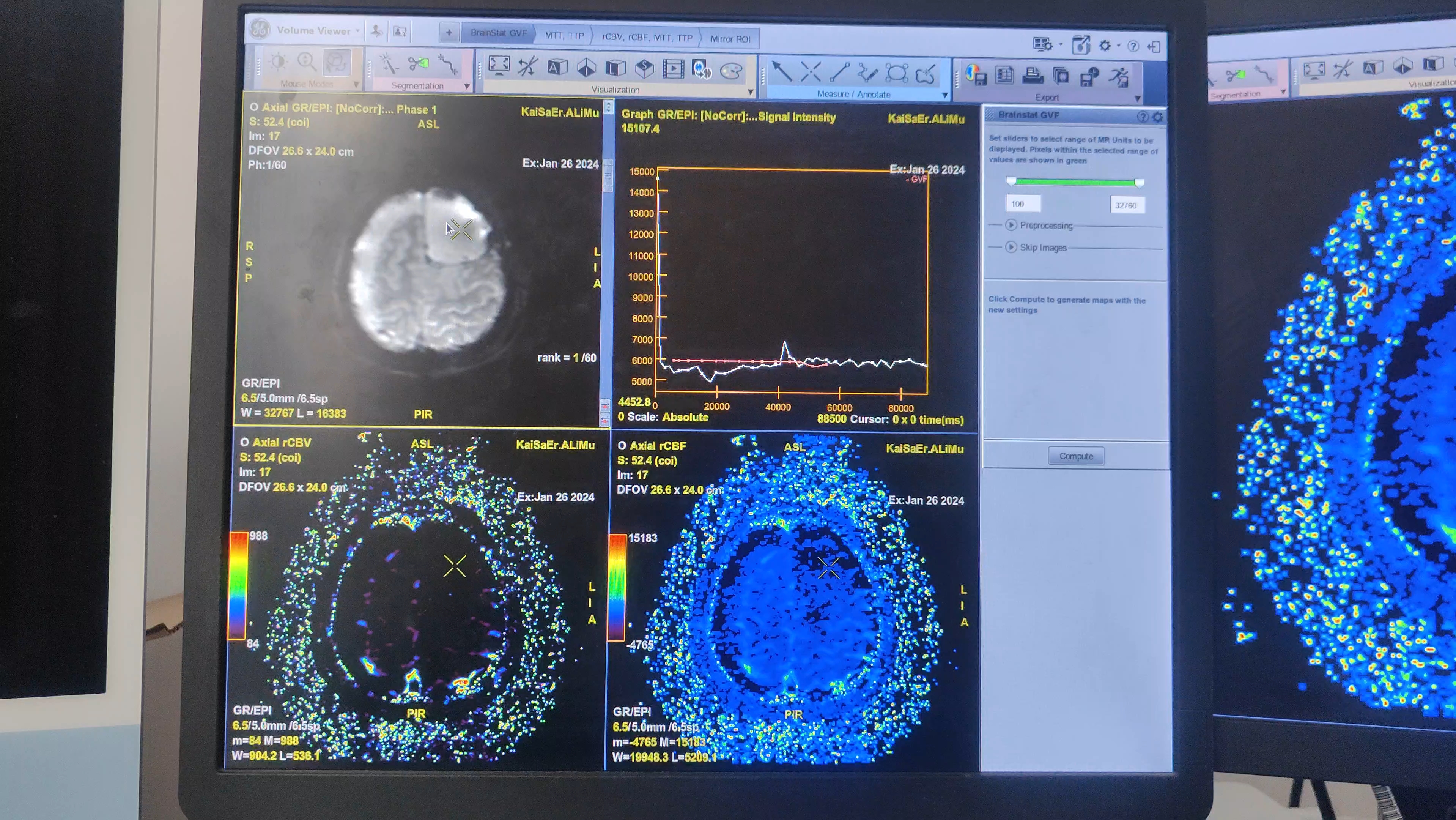This screenshot has height=820, width=1456.
Task: Open BrainStat GVF panel gear settings
Action: point(1157,117)
